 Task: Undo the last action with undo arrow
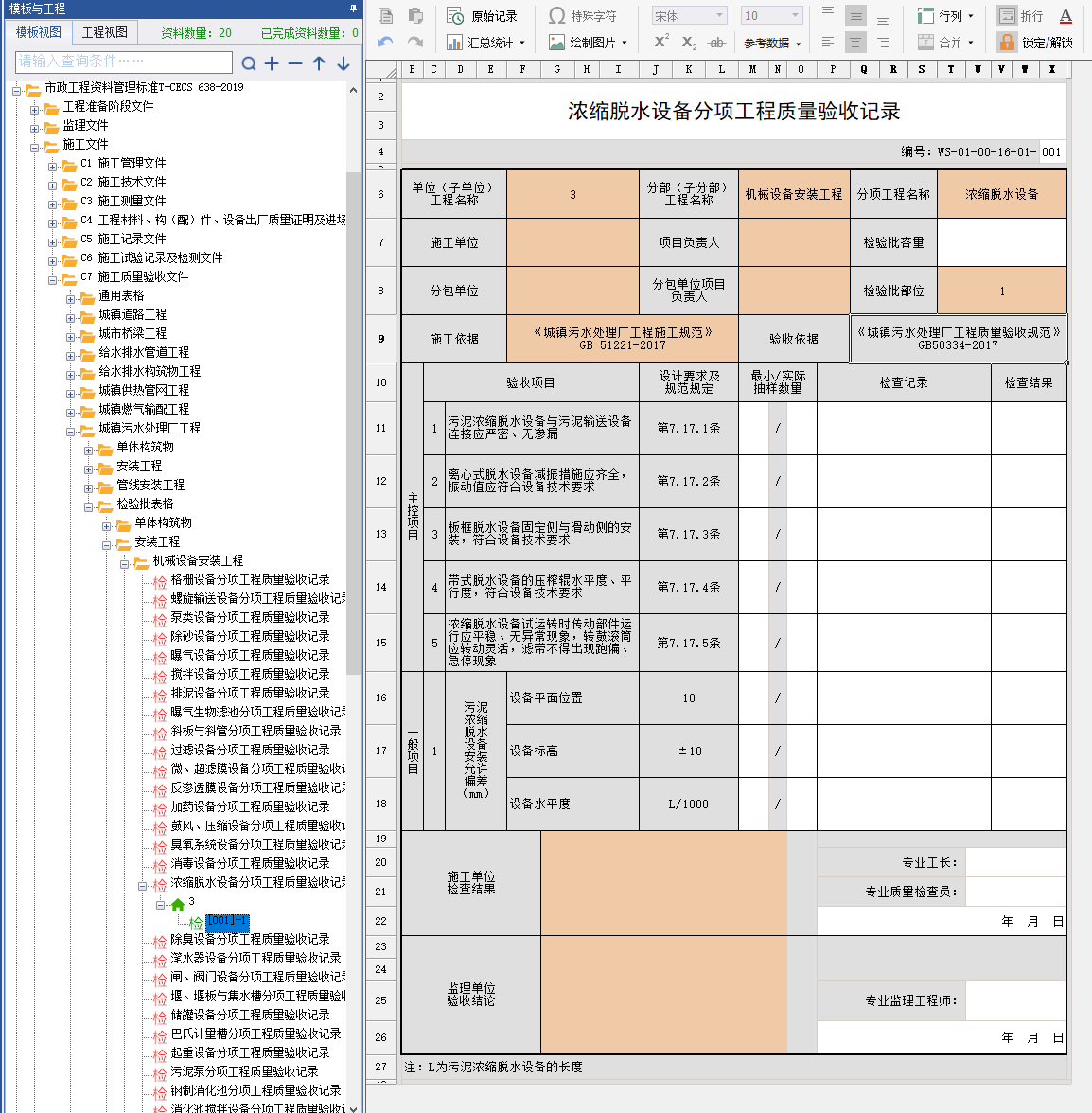(x=385, y=43)
